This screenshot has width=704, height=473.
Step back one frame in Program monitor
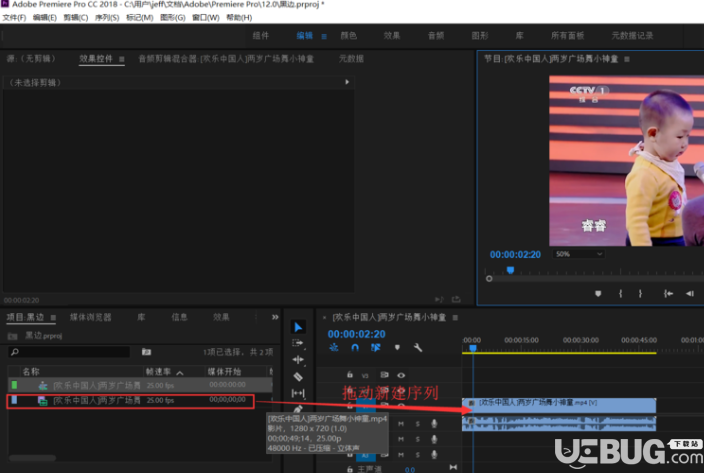click(x=690, y=293)
